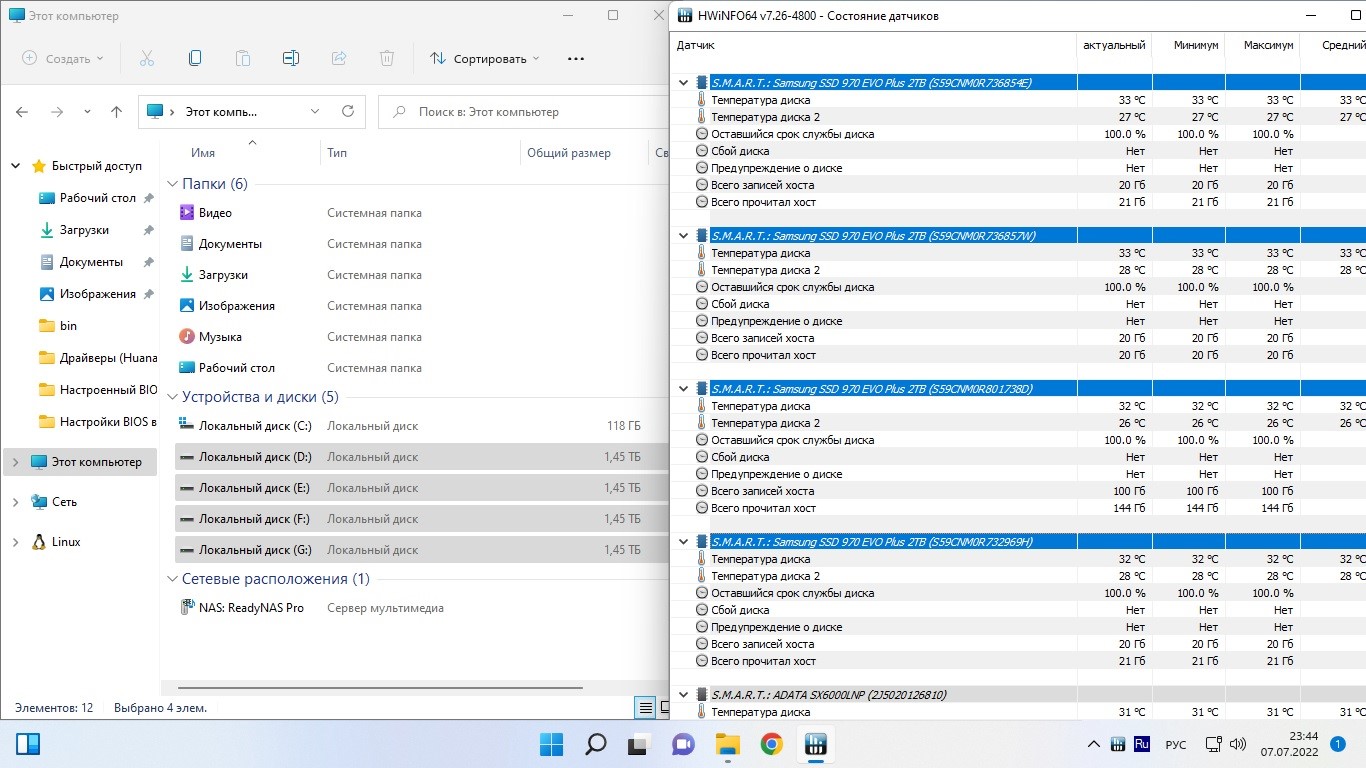Image resolution: width=1366 pixels, height=768 pixels.
Task: Click the taskbar clock showing 23:44
Action: [1291, 744]
